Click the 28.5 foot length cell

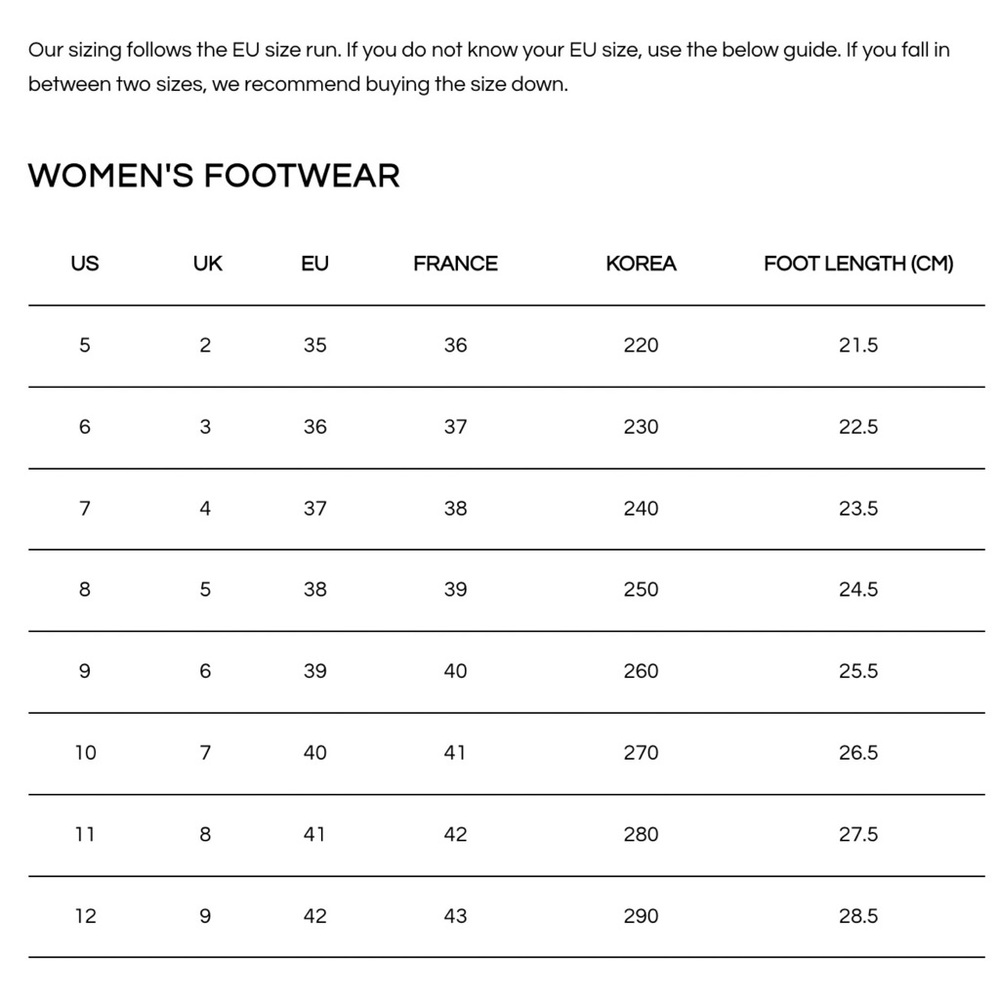point(858,916)
